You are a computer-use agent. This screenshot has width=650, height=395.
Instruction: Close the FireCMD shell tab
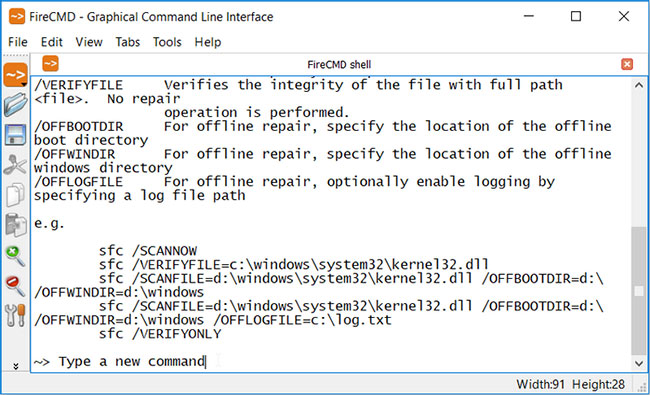point(627,64)
